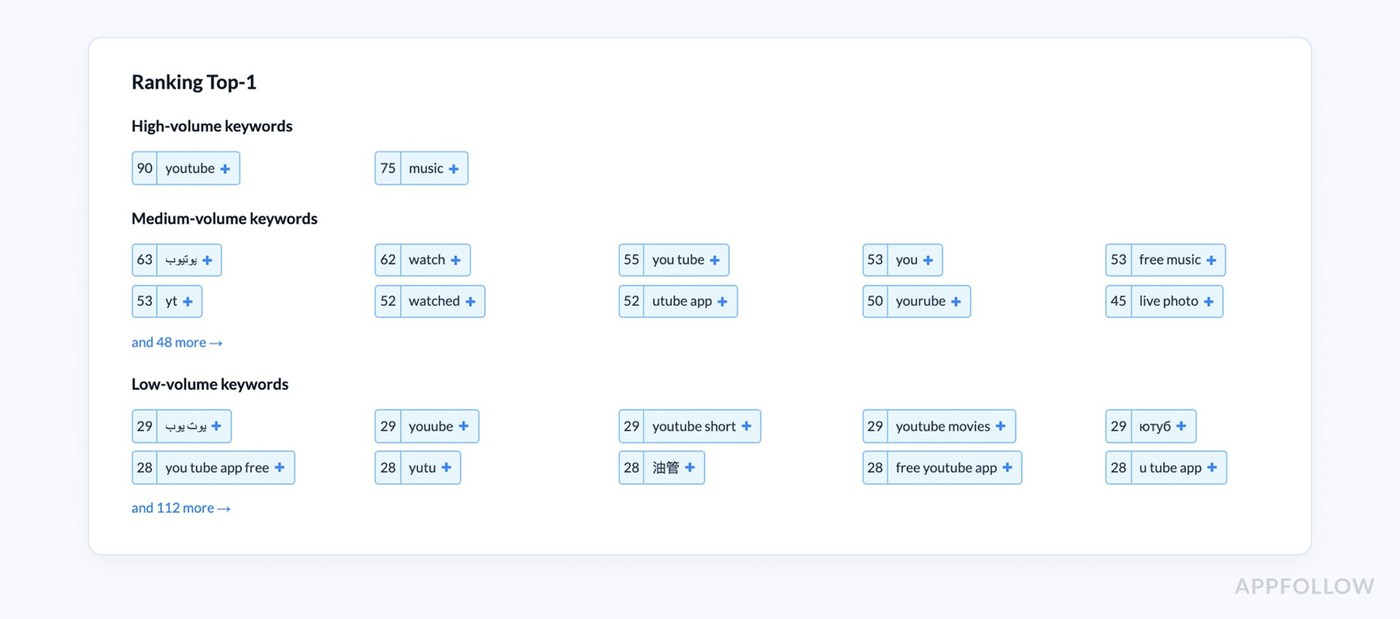Click the 'free youtube app' keyword label

click(946, 468)
